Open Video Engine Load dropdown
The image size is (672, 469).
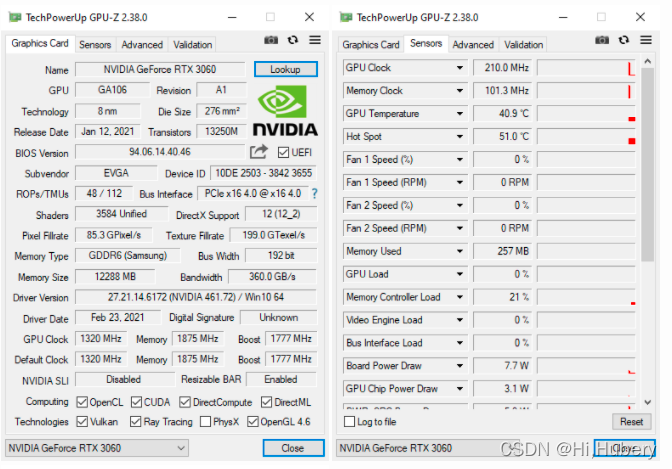pyautogui.click(x=460, y=320)
